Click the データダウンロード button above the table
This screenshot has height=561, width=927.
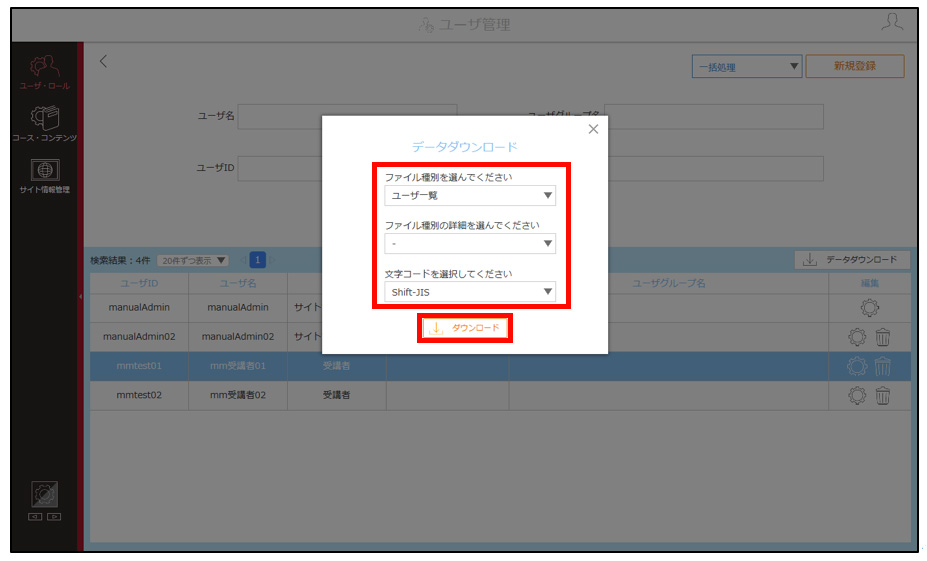coord(852,260)
